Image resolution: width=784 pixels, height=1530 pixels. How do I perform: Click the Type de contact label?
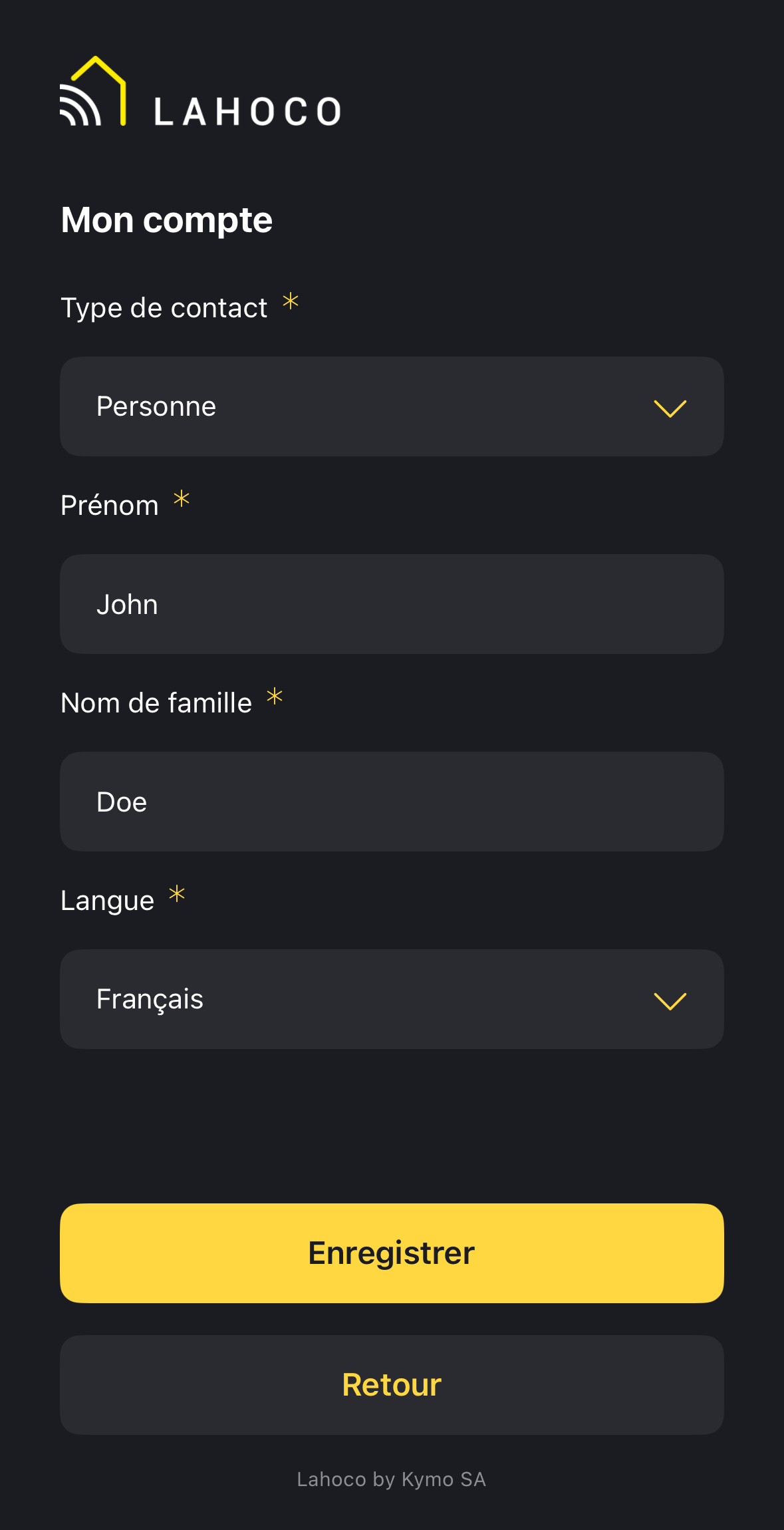(x=164, y=308)
